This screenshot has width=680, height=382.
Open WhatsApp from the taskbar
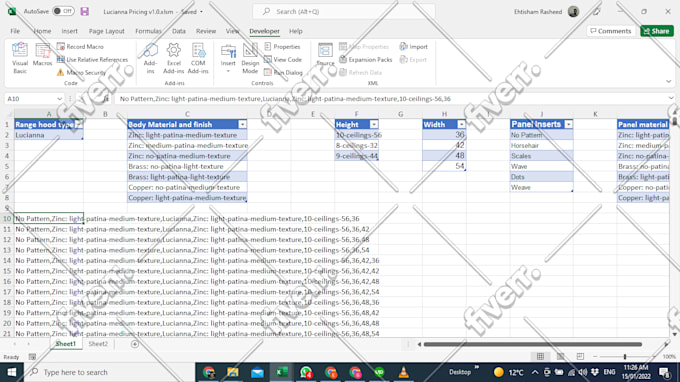point(306,372)
